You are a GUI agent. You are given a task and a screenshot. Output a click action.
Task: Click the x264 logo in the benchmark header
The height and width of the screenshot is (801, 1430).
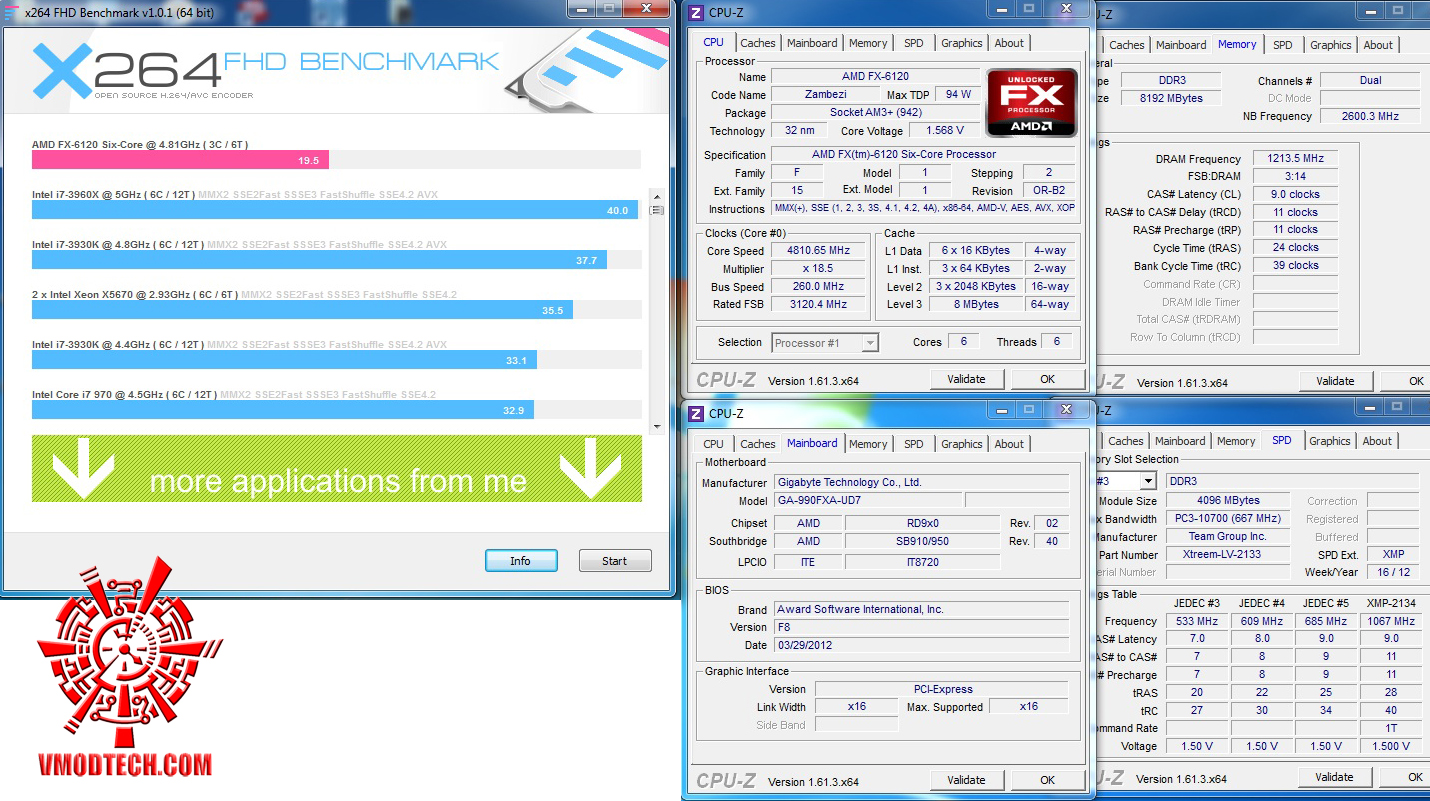127,71
